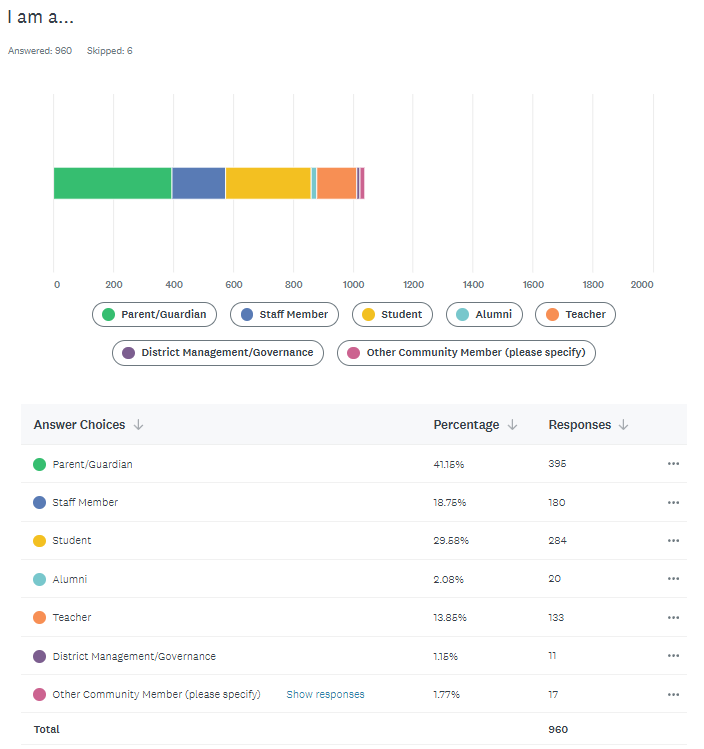Sort by Answer Choices arrow icon

tap(139, 425)
